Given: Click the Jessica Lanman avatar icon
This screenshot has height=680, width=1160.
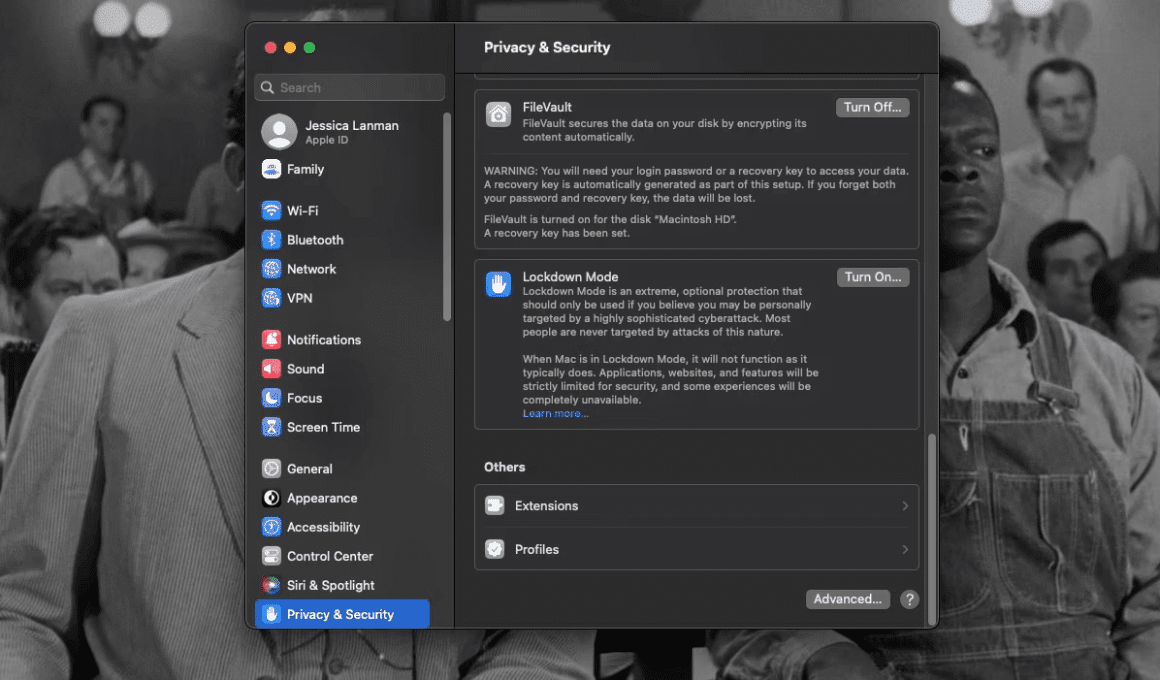Looking at the screenshot, I should pos(279,132).
